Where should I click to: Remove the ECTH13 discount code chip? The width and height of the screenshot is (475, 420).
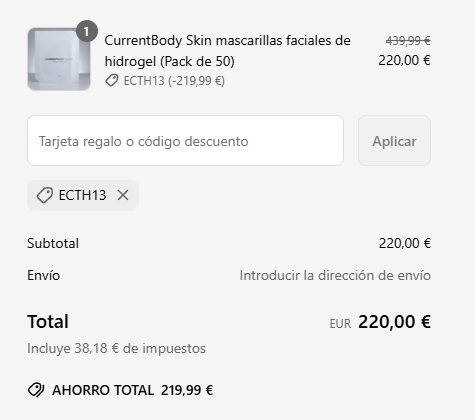pos(123,195)
